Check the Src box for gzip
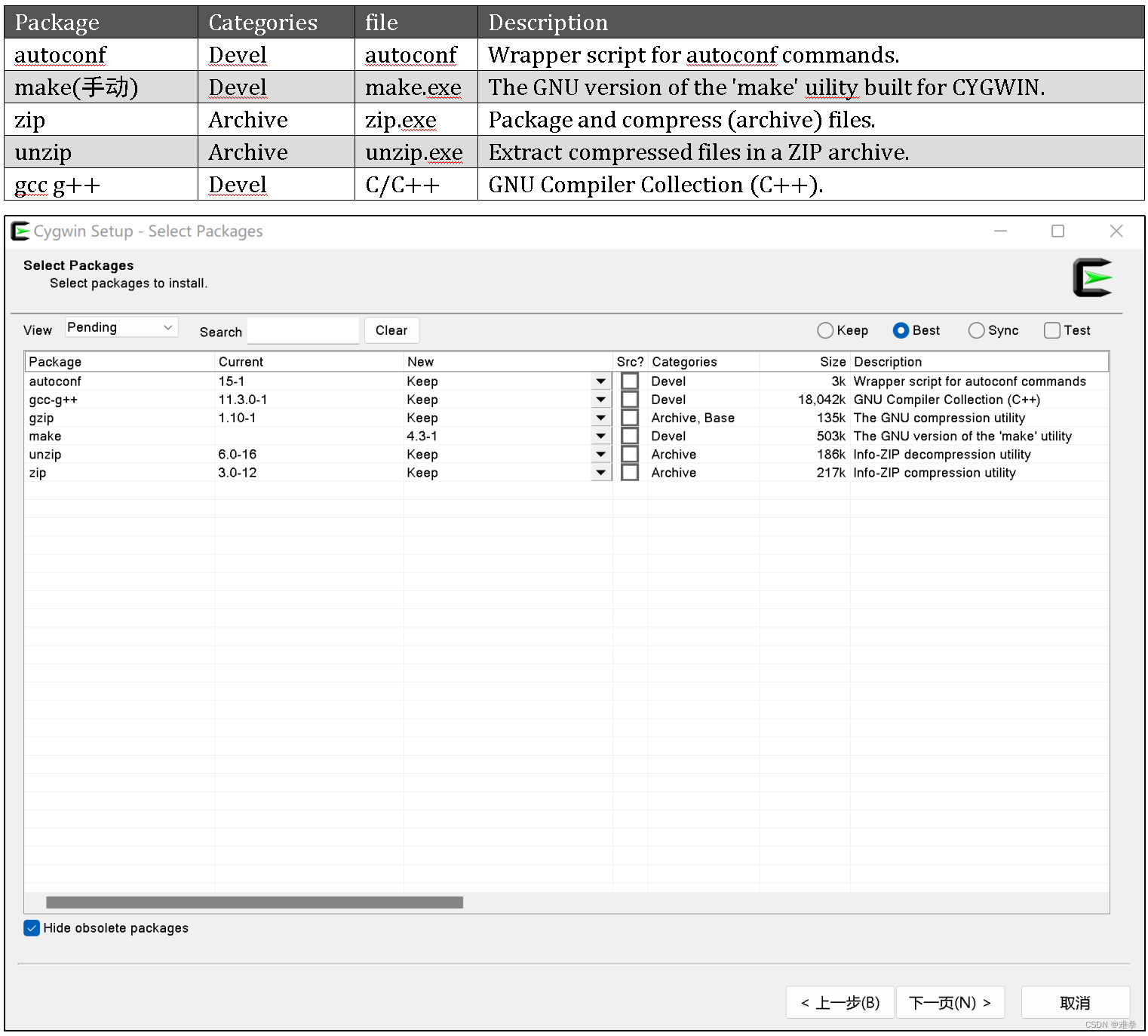Viewport: 1148px width, 1036px height. coord(630,418)
